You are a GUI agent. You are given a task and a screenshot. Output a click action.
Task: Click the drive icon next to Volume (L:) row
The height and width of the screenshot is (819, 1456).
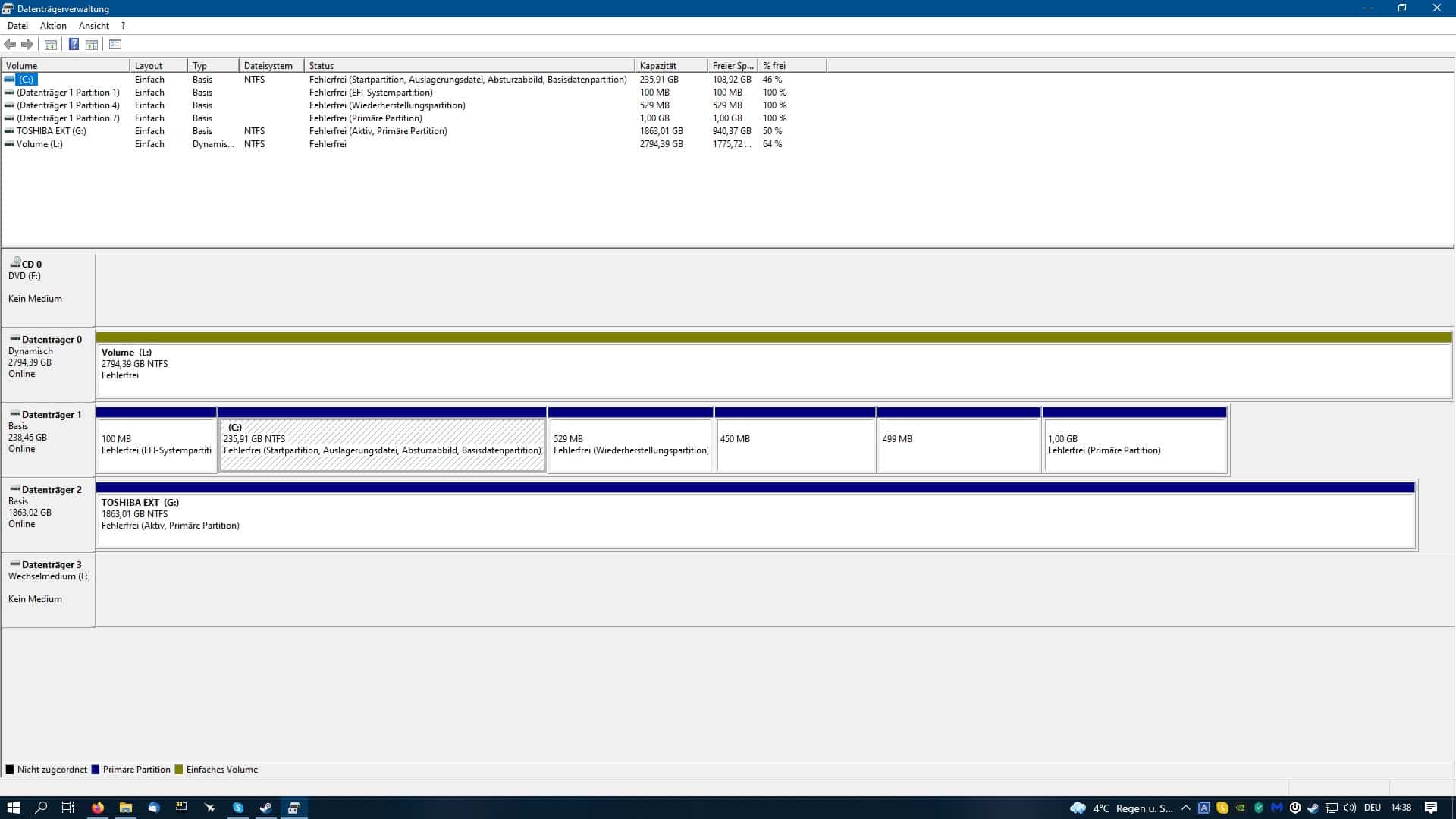pyautogui.click(x=9, y=144)
